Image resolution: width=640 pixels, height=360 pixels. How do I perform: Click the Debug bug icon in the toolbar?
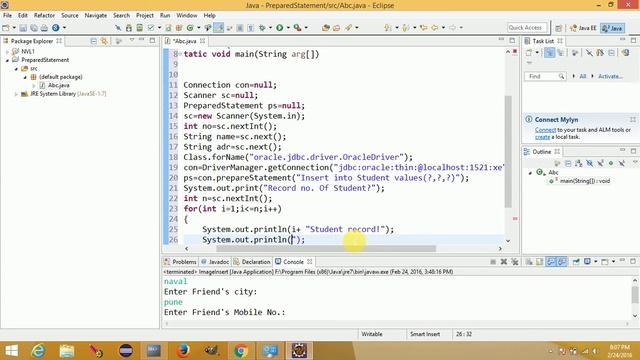click(262, 28)
